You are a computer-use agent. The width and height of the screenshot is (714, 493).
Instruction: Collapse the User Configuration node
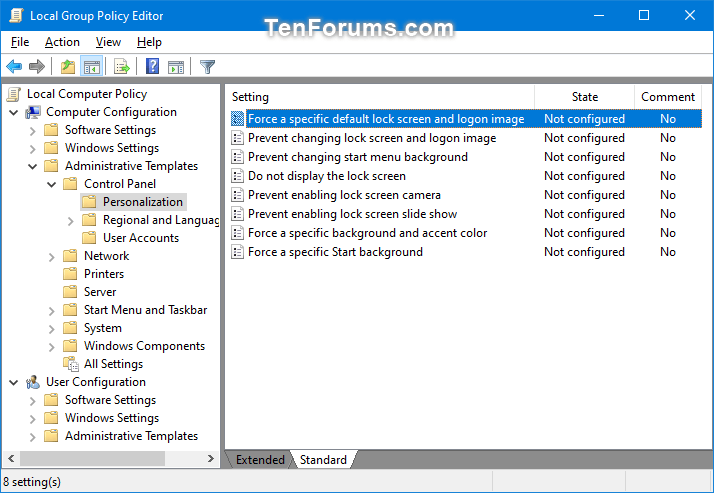pos(14,382)
